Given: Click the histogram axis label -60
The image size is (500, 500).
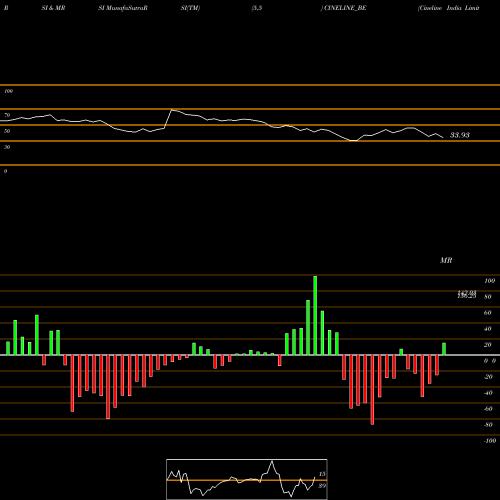Looking at the screenshot, I should point(488,409).
